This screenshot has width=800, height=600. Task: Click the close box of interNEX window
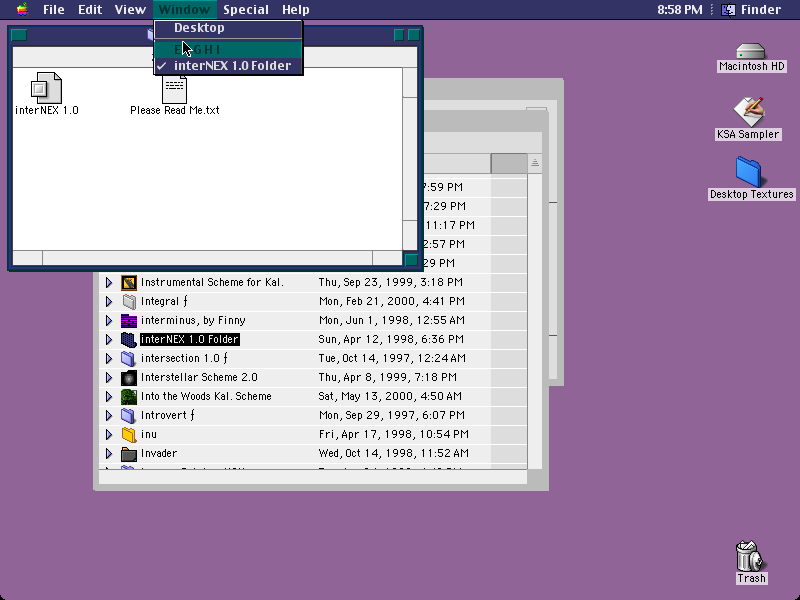[19, 35]
